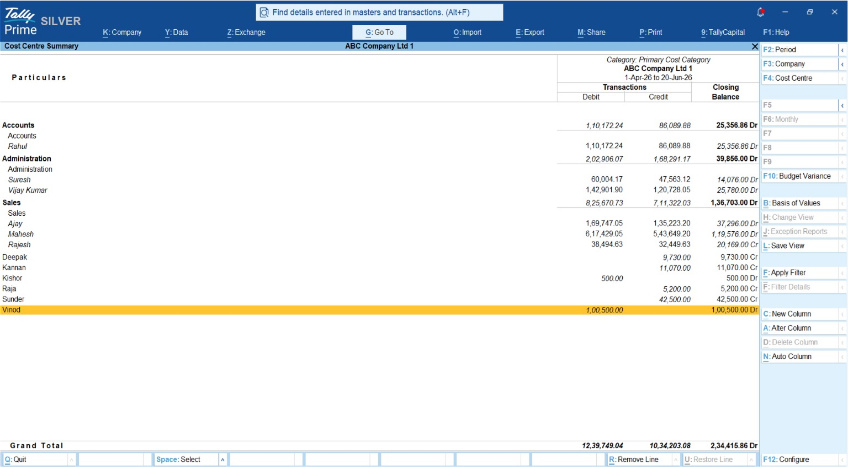The width and height of the screenshot is (848, 467).
Task: Click Q: Quit button
Action: coord(35,459)
